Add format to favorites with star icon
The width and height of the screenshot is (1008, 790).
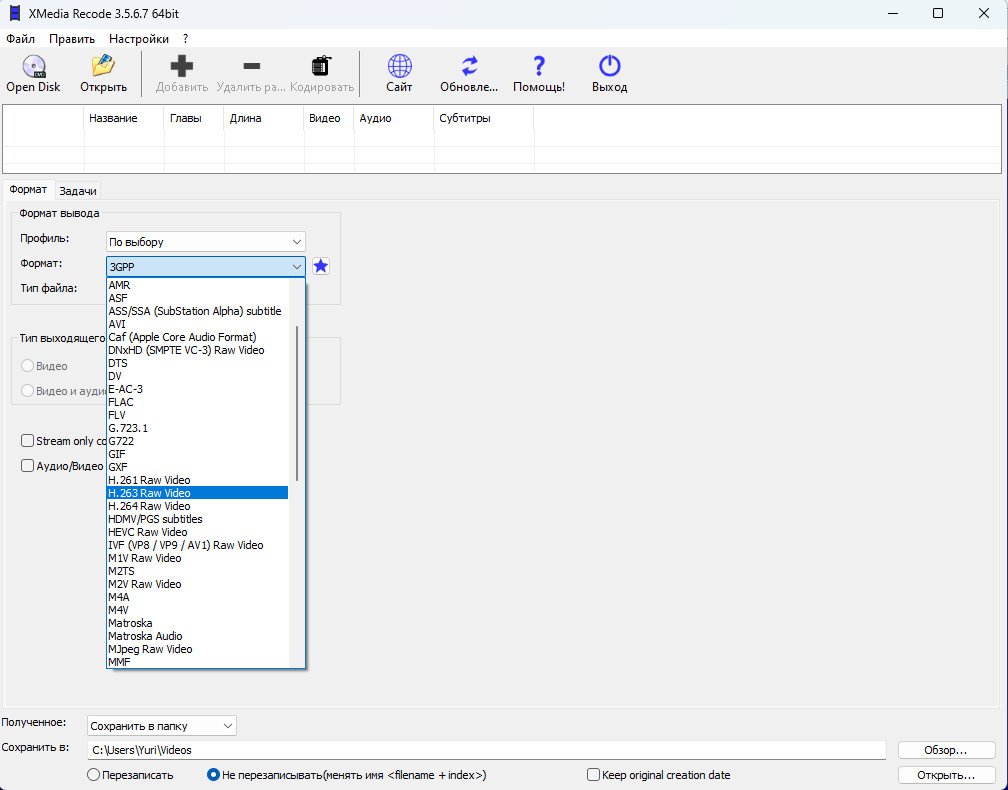tap(321, 266)
